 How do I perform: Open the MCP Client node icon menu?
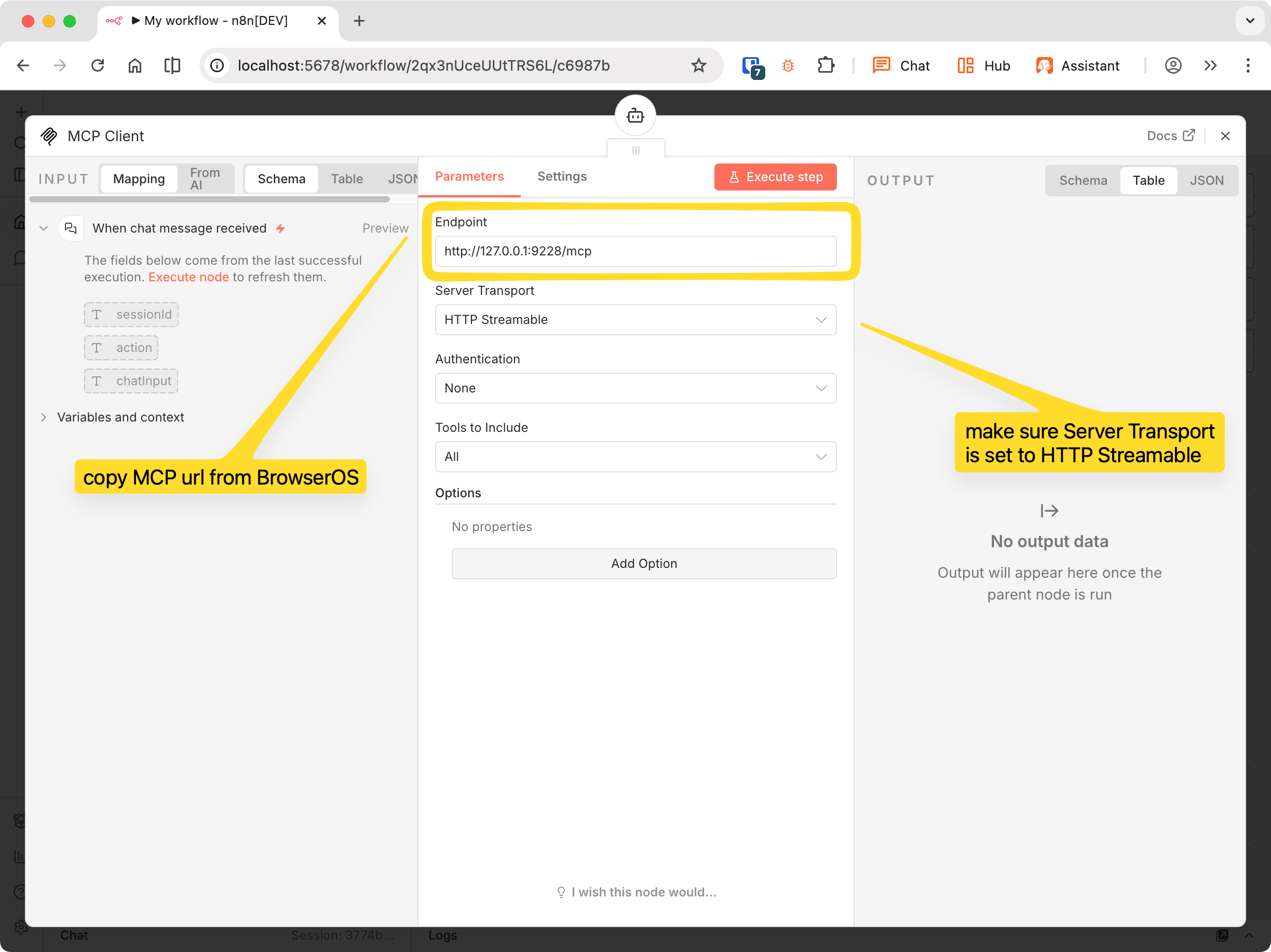point(49,135)
